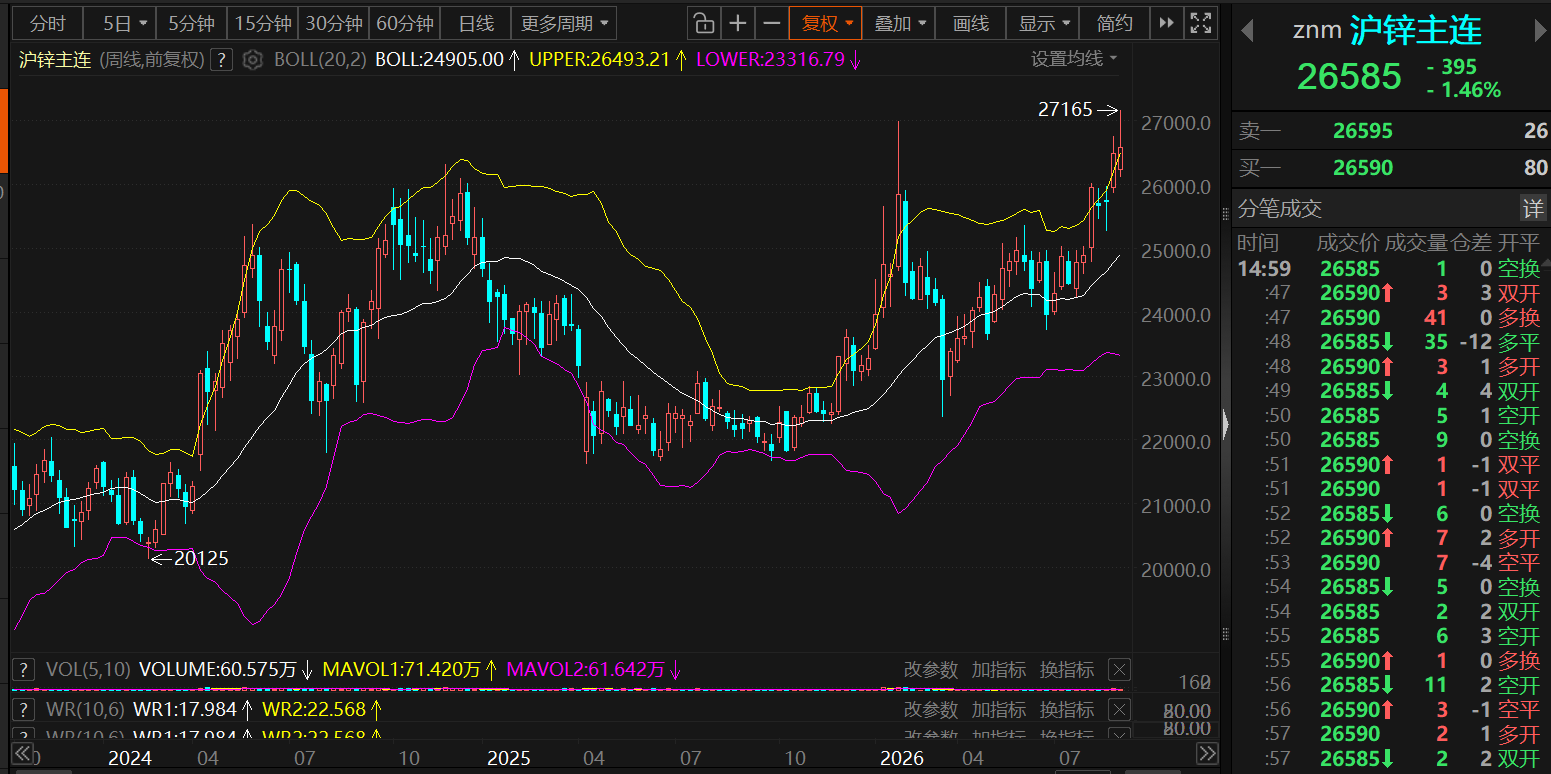Zoom in chart with plus icon
Viewport: 1551px width, 774px height.
pos(738,23)
